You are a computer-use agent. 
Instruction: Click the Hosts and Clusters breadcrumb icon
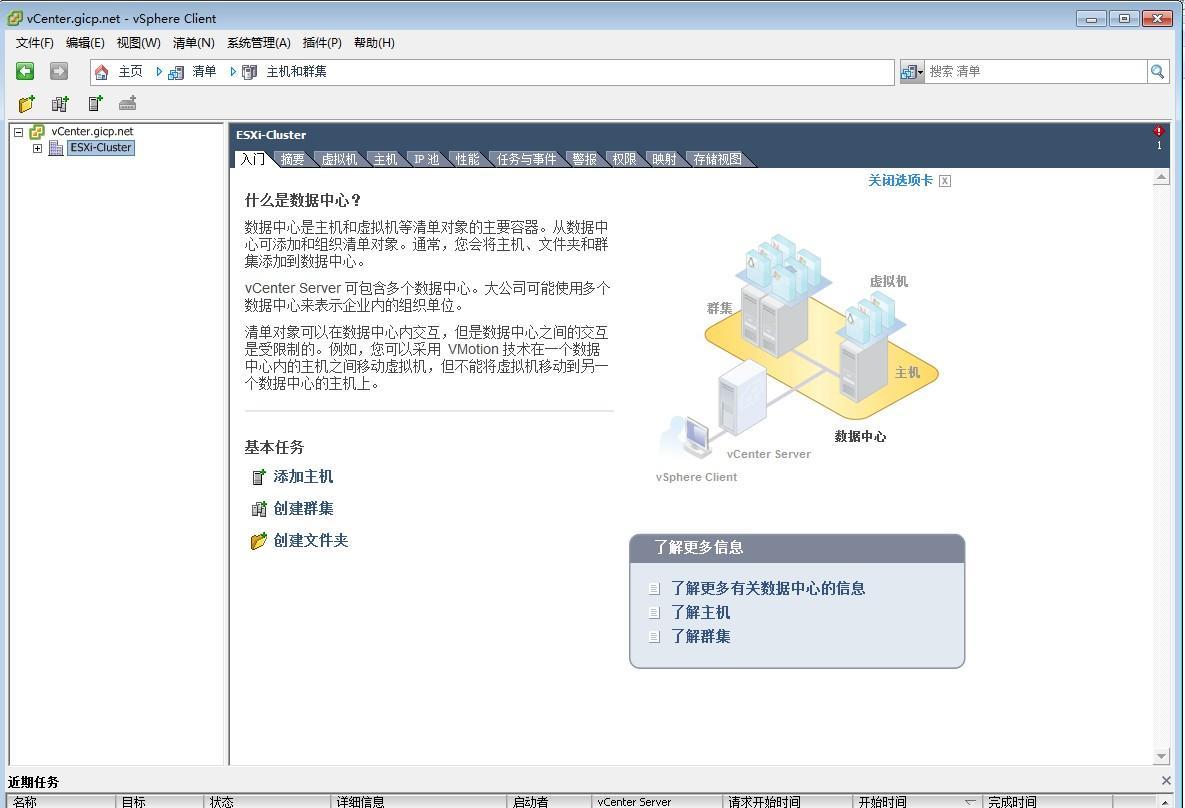pyautogui.click(x=249, y=72)
